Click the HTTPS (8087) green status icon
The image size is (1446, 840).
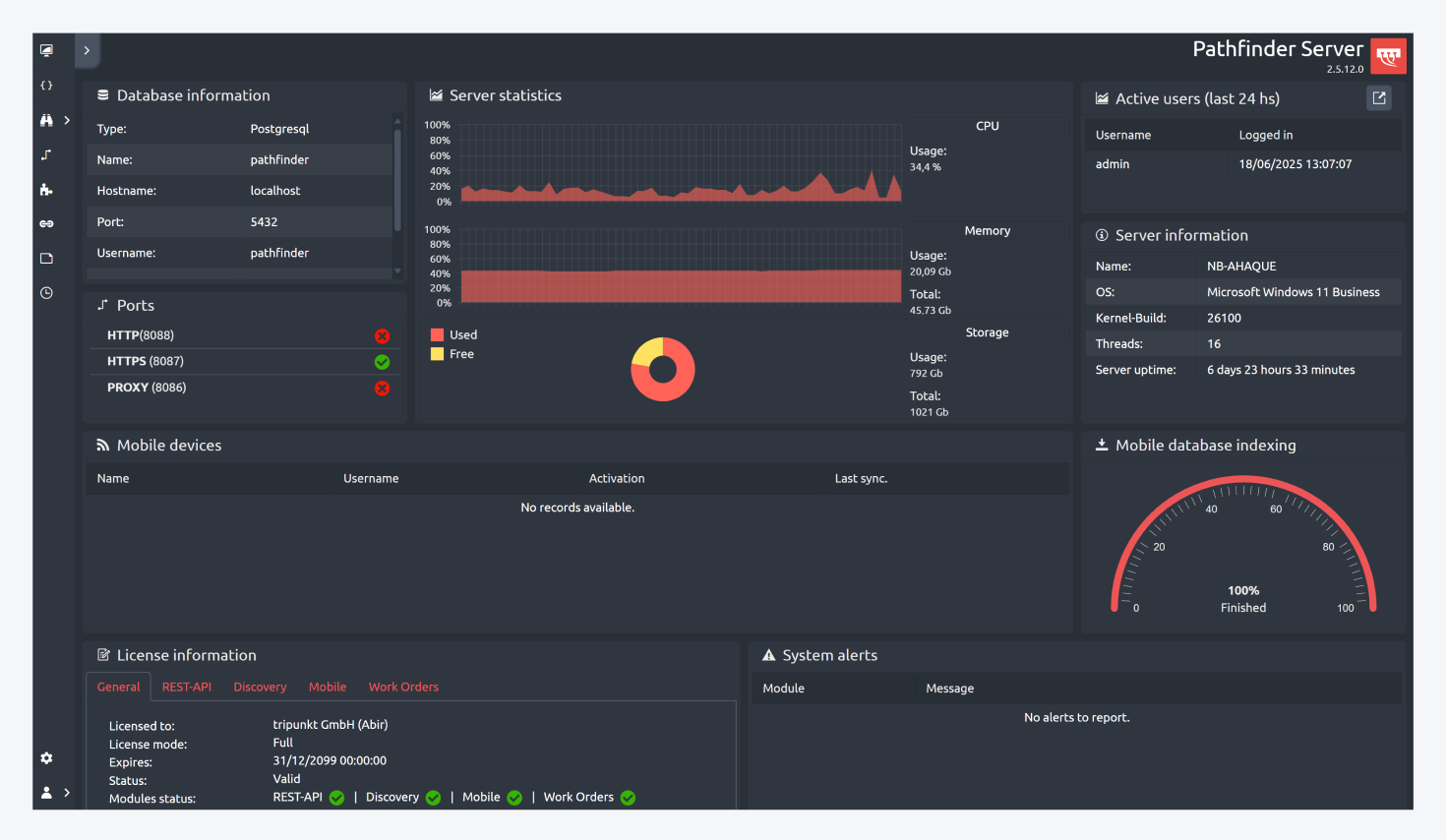point(383,362)
